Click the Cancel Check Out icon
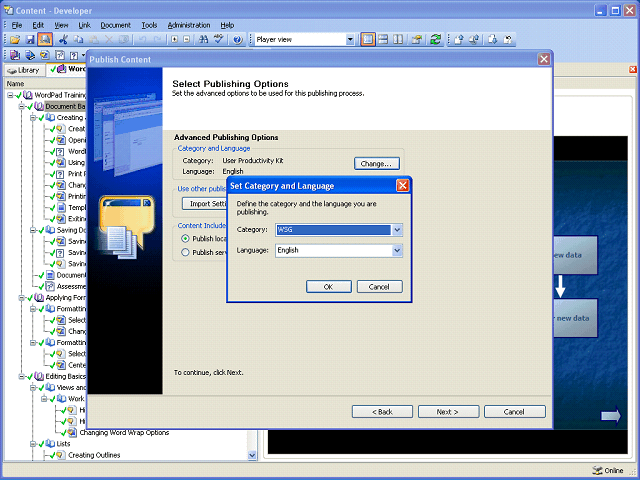Viewport: 640px width, 480px height. (x=508, y=39)
